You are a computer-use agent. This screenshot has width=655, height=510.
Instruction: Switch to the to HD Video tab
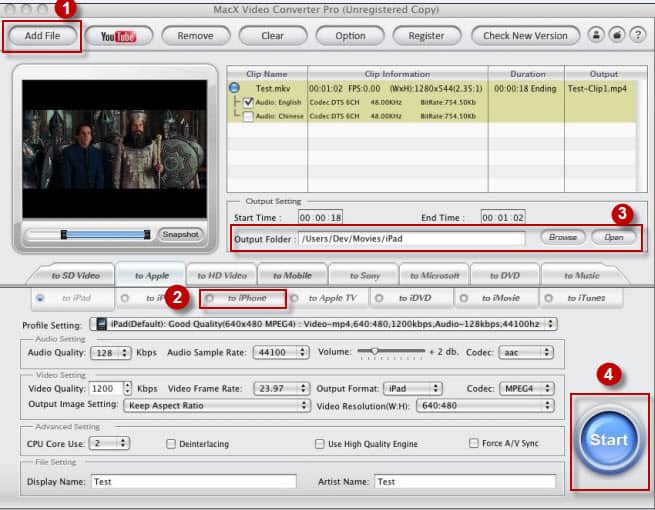coord(222,276)
